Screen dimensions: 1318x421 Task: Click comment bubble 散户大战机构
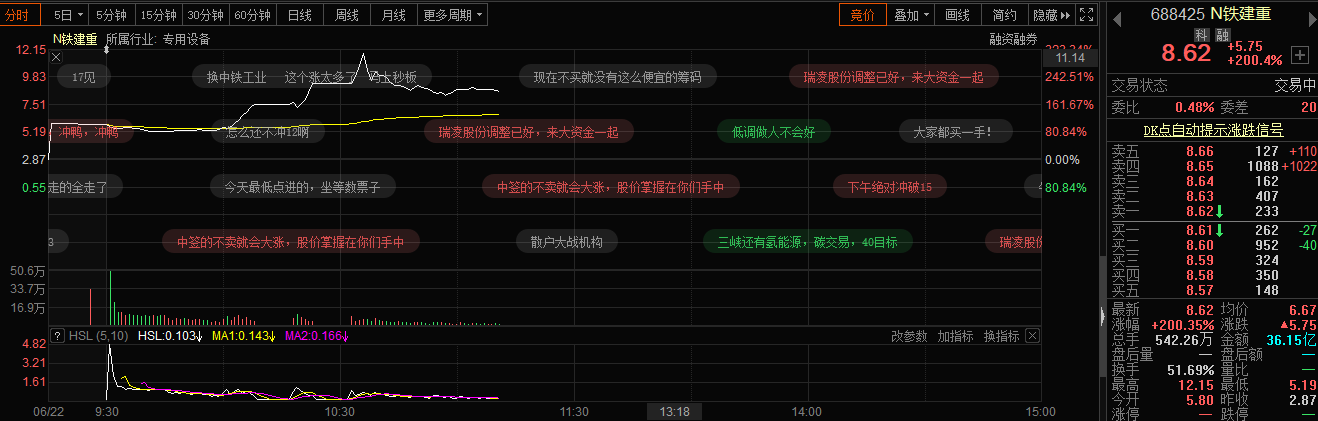567,241
